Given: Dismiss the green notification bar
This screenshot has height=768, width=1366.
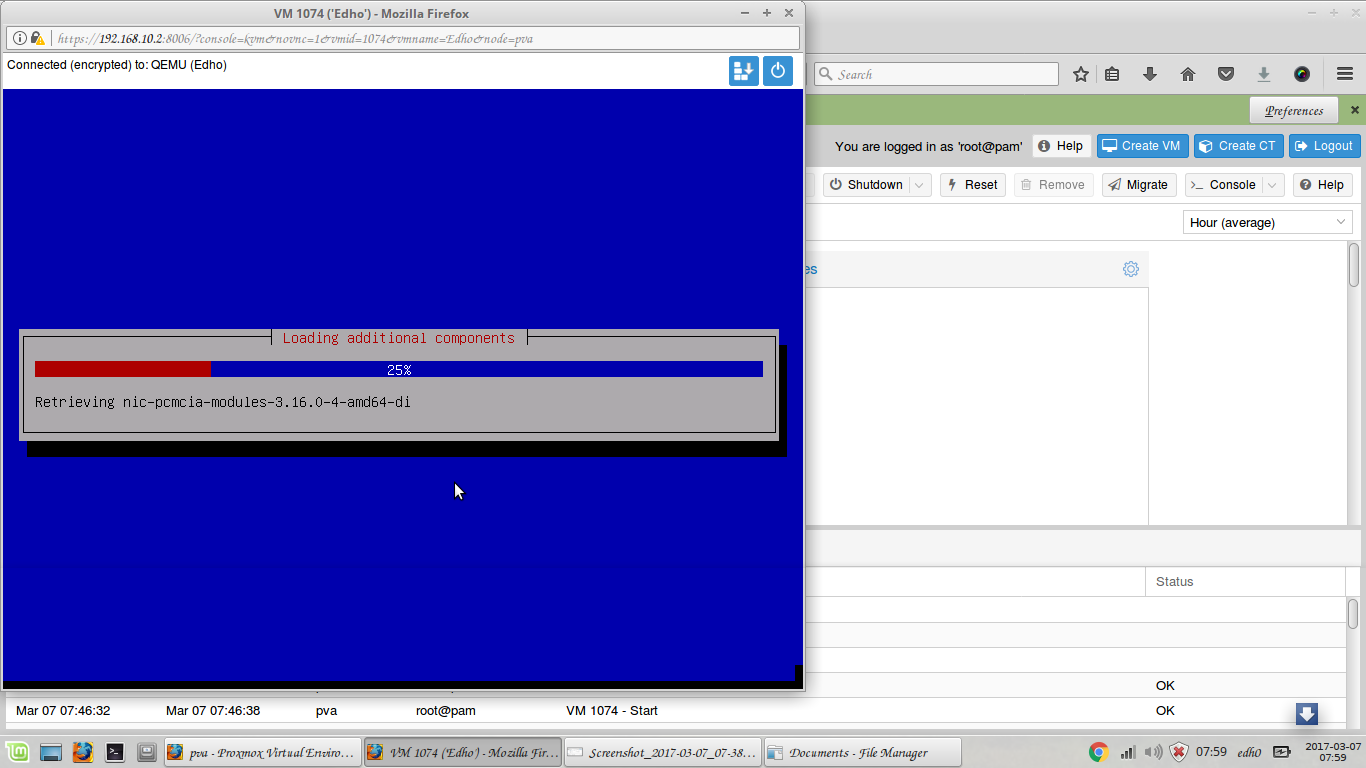Looking at the screenshot, I should pos(1355,110).
